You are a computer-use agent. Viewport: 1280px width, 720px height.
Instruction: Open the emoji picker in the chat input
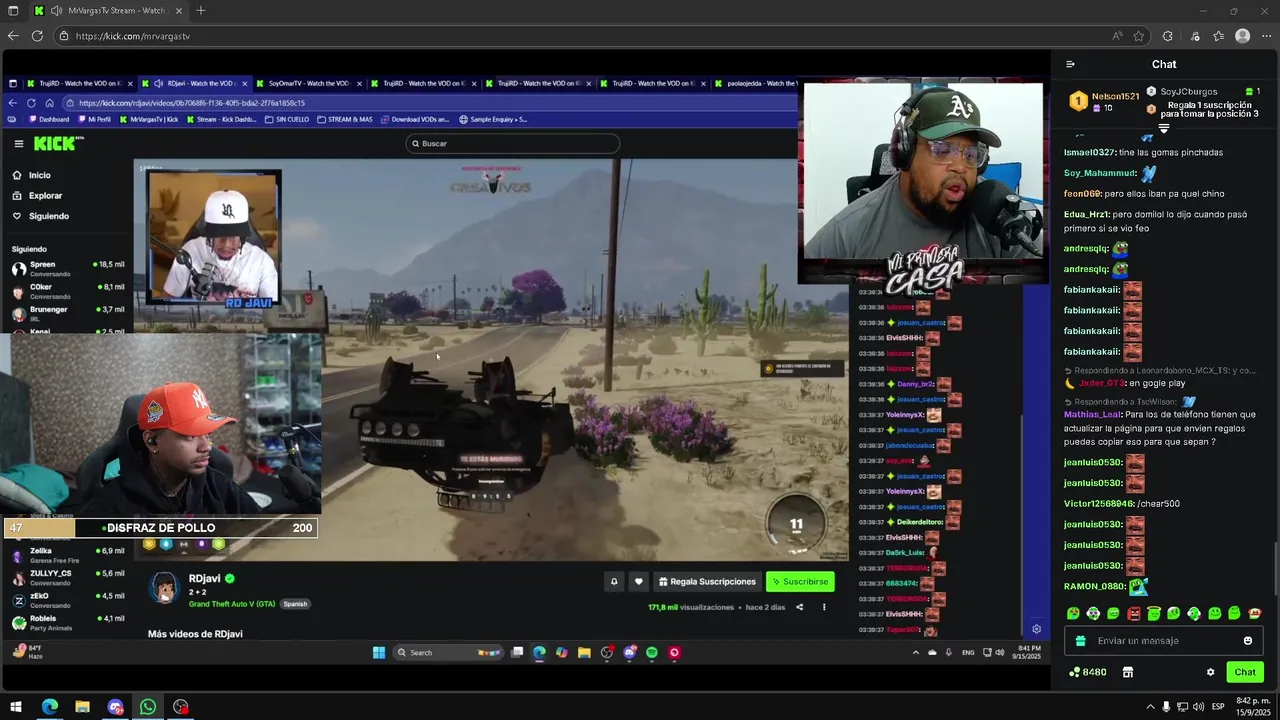coord(1248,641)
